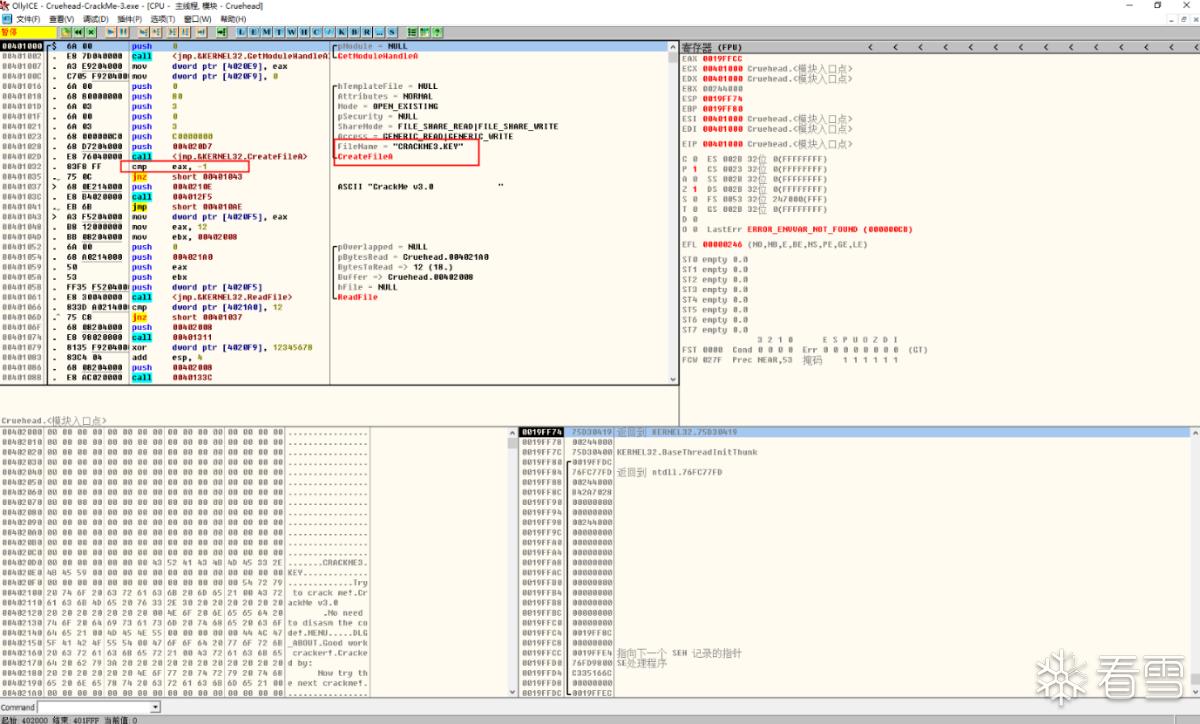Open CPU window (C) icon

(316, 32)
